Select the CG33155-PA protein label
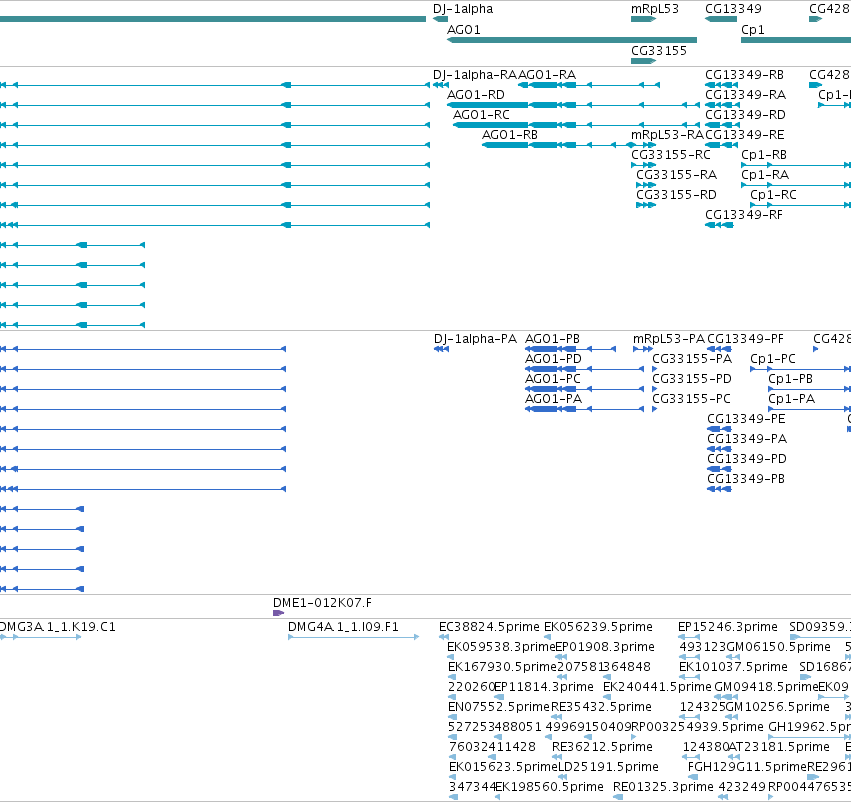851x802 pixels. (x=692, y=359)
